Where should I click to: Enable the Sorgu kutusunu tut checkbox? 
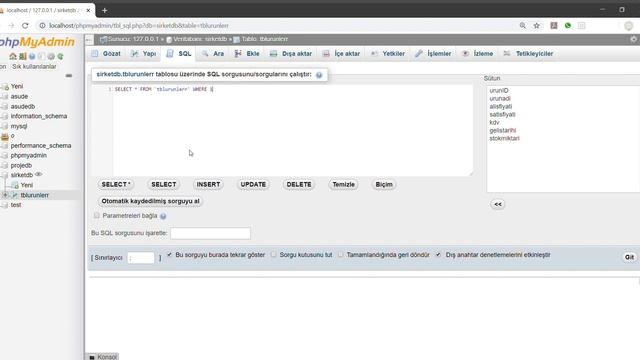(273, 255)
